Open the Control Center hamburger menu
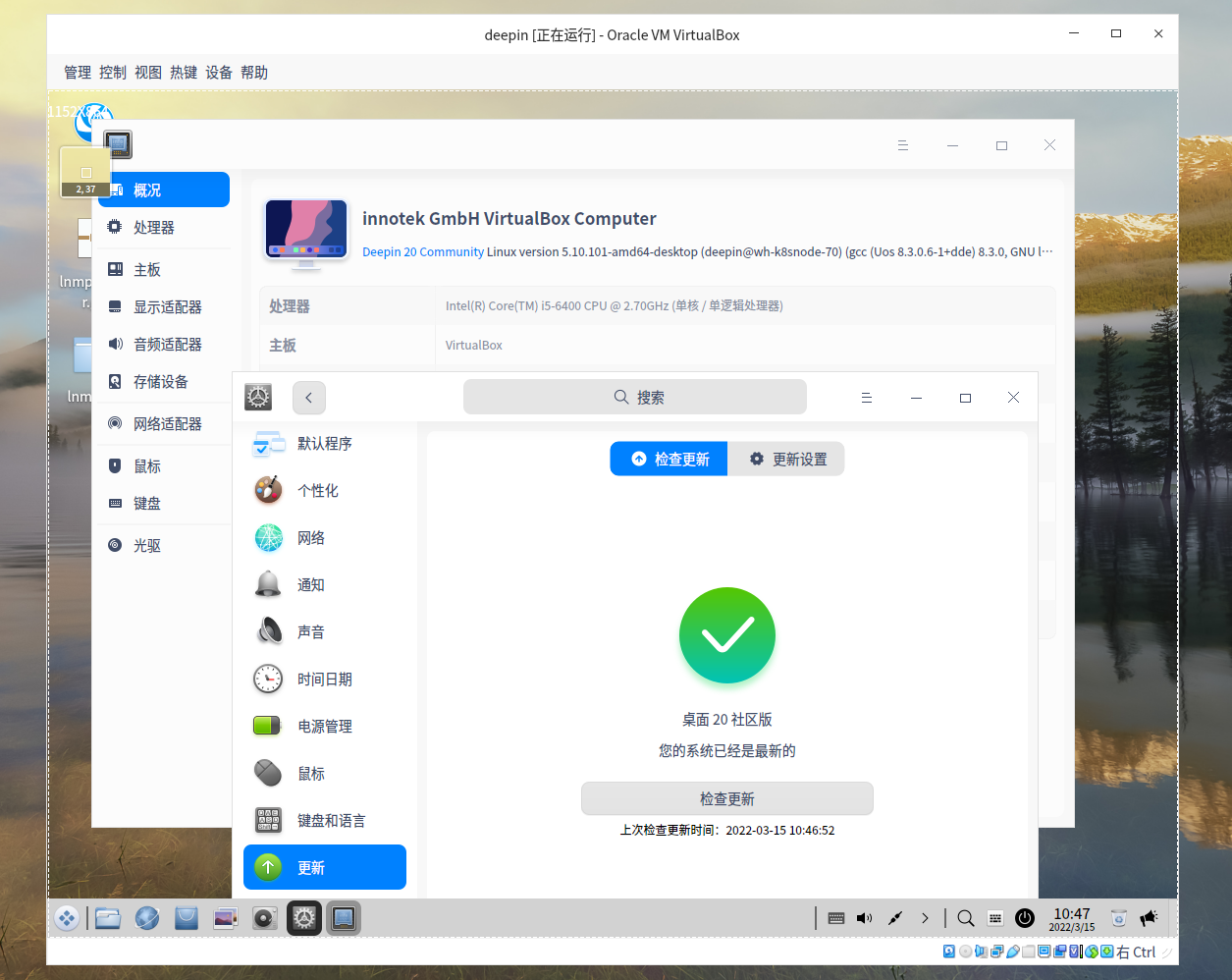This screenshot has width=1232, height=980. click(x=866, y=397)
